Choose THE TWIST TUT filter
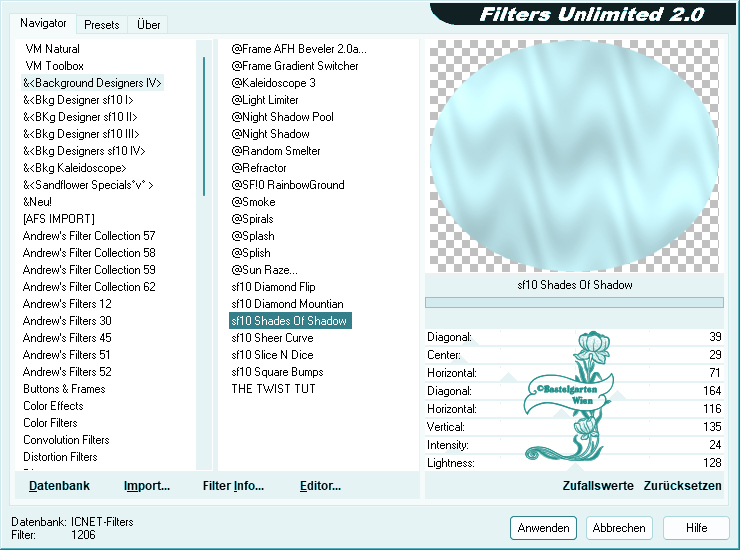The height and width of the screenshot is (550, 740). [273, 389]
